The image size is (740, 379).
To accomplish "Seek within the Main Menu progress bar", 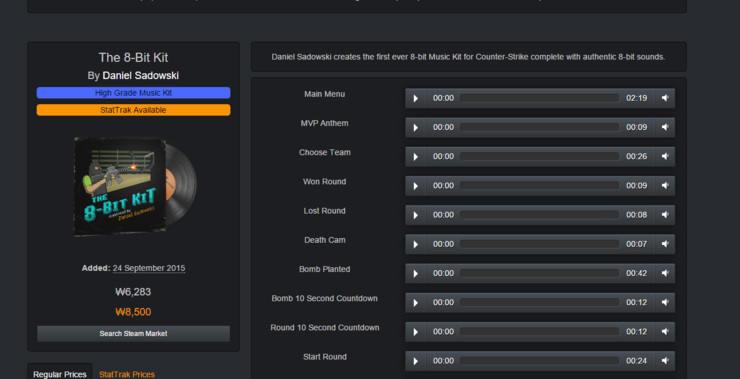I will tap(539, 98).
